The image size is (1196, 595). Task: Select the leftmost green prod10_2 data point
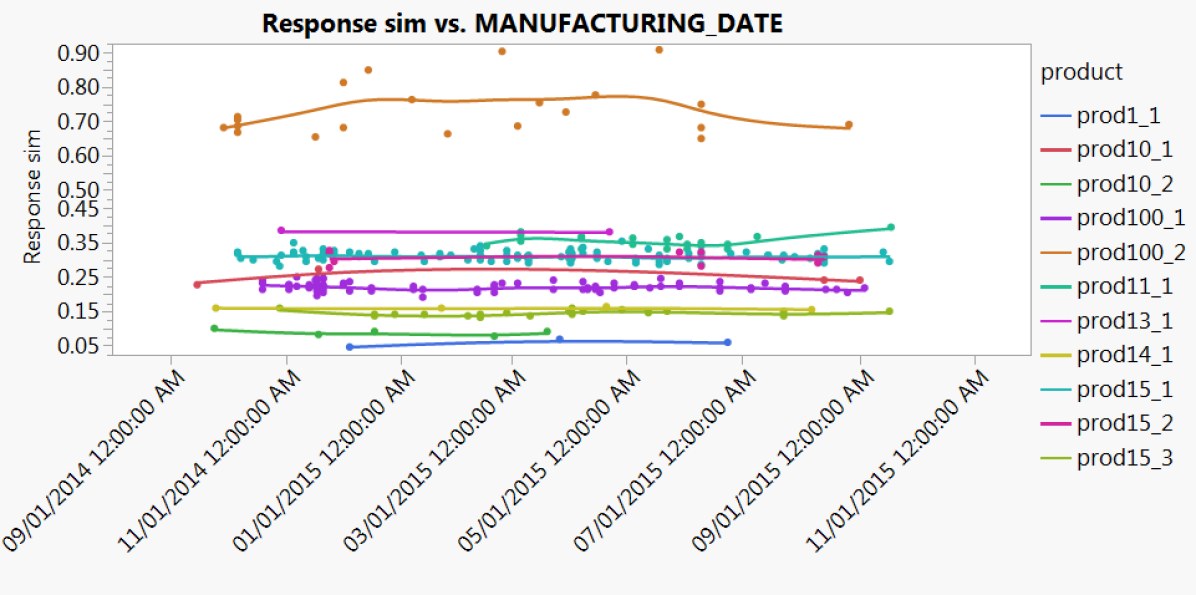coord(214,329)
